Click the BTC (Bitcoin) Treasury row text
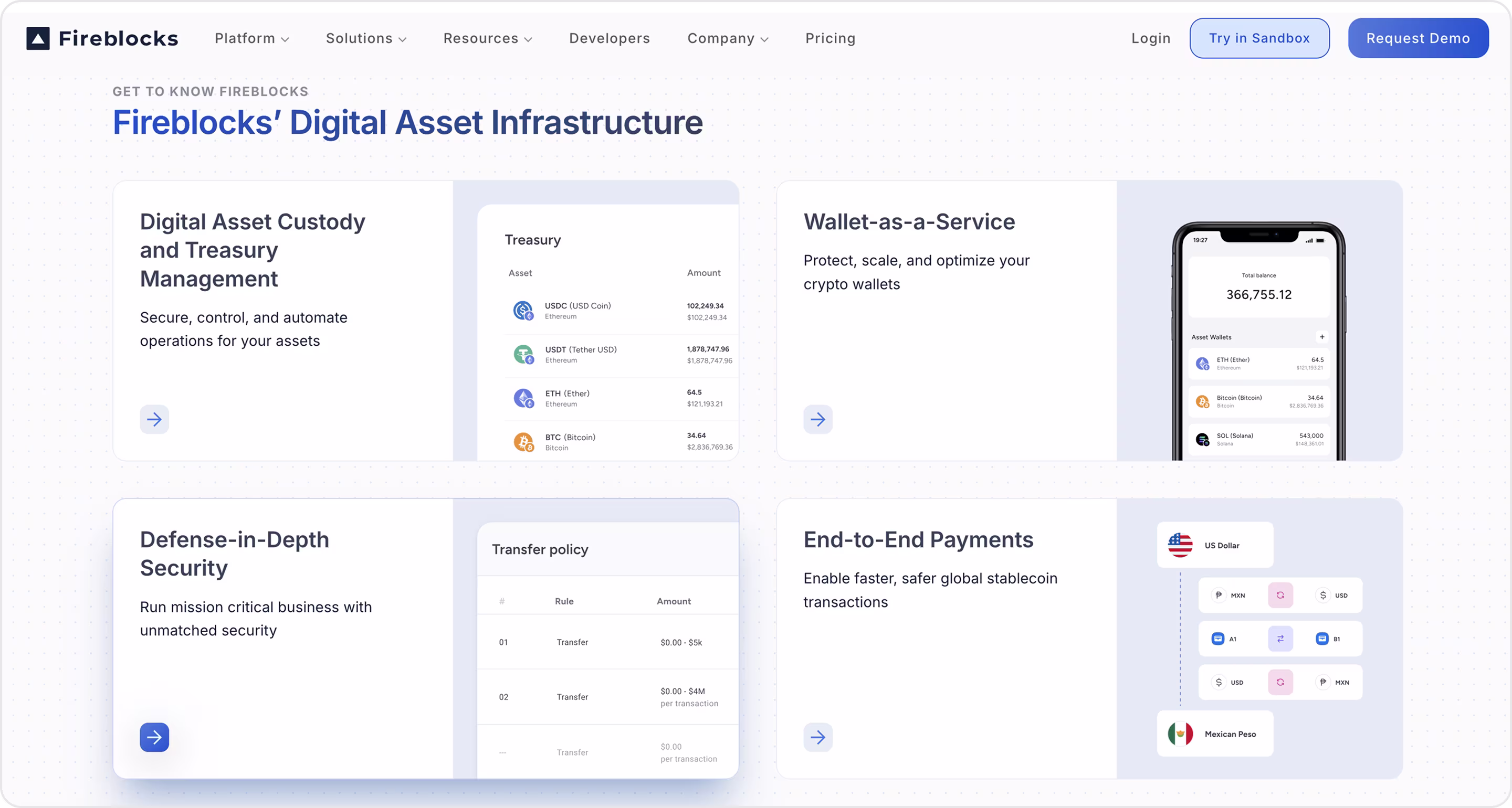The width and height of the screenshot is (1512, 808). pos(570,437)
